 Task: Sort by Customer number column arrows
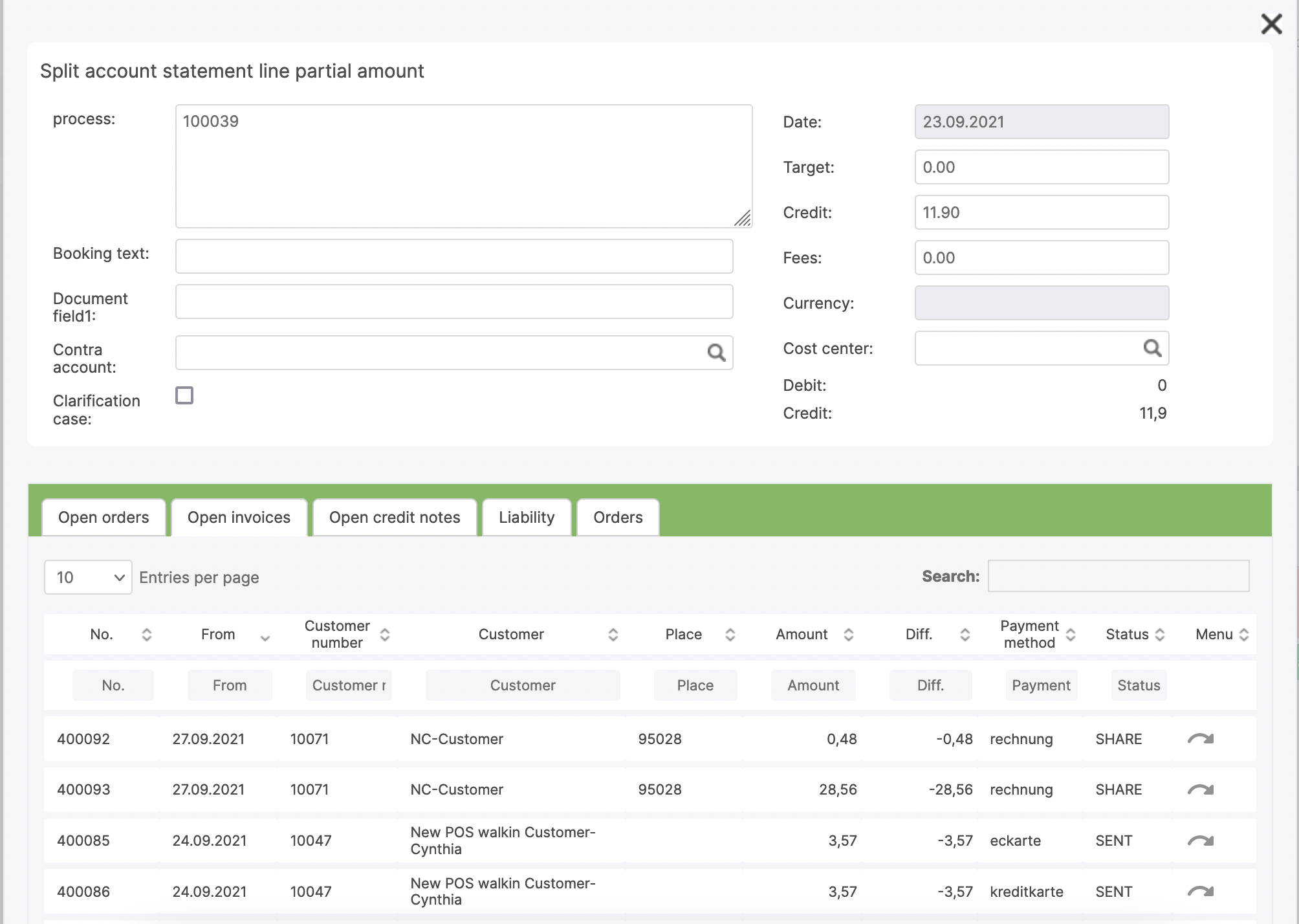click(x=385, y=634)
